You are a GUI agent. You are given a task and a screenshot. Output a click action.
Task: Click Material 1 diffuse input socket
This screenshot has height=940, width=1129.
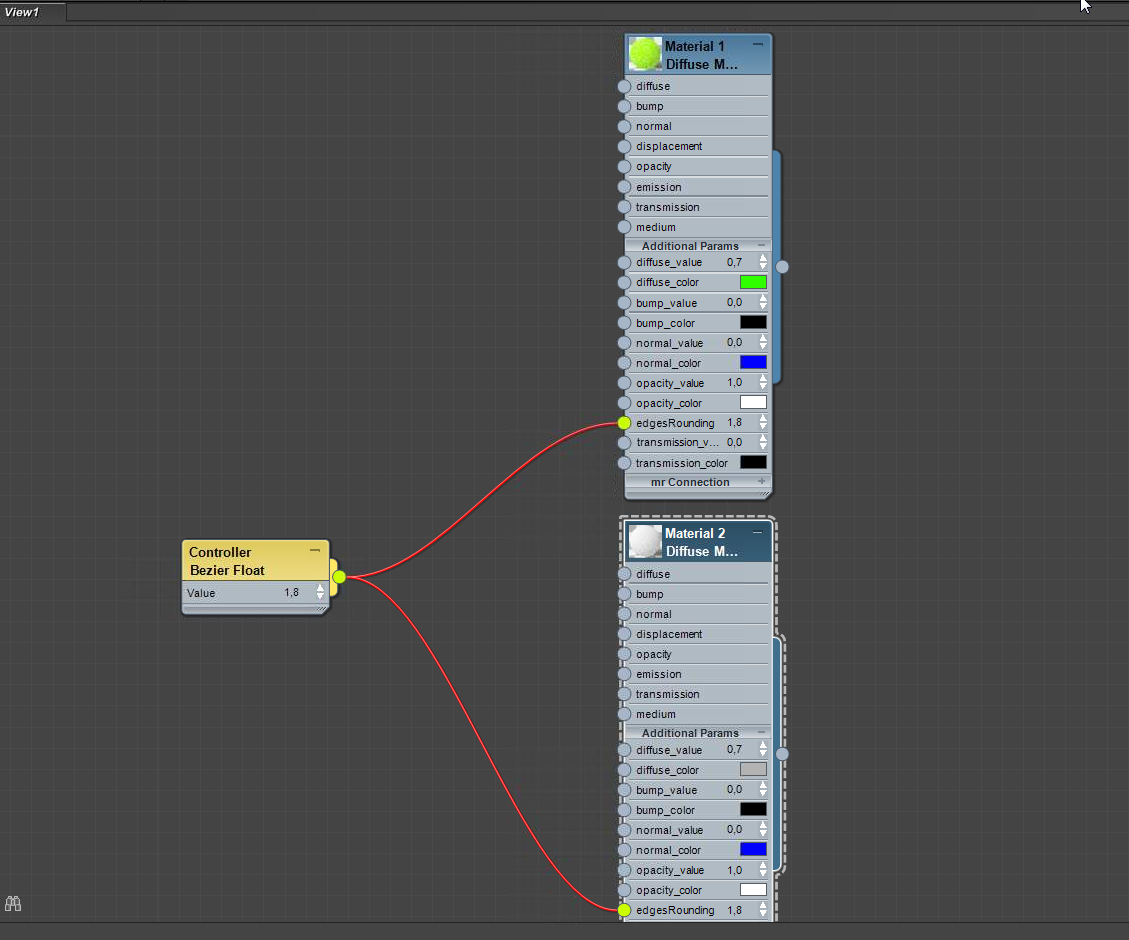(x=624, y=86)
